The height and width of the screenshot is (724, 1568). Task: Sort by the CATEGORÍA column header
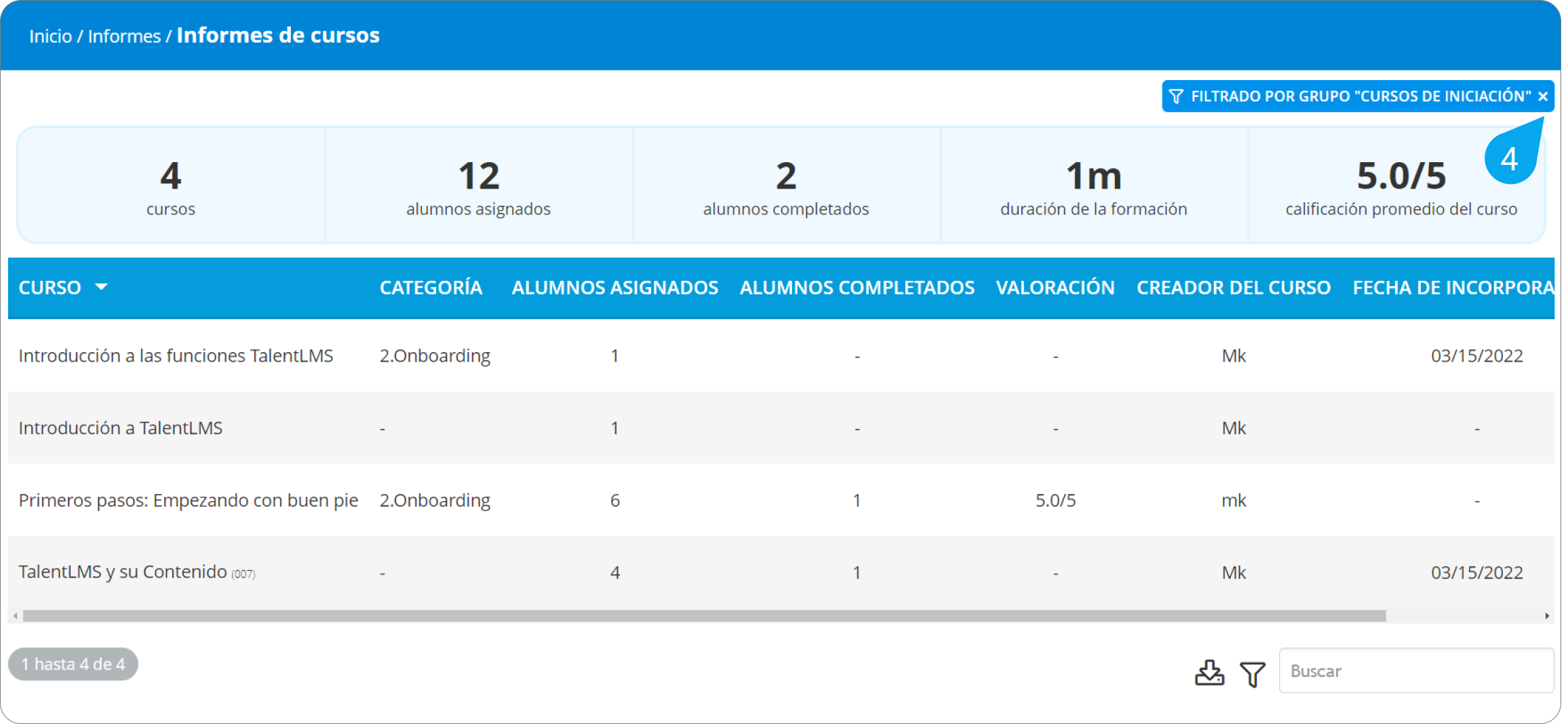(431, 288)
